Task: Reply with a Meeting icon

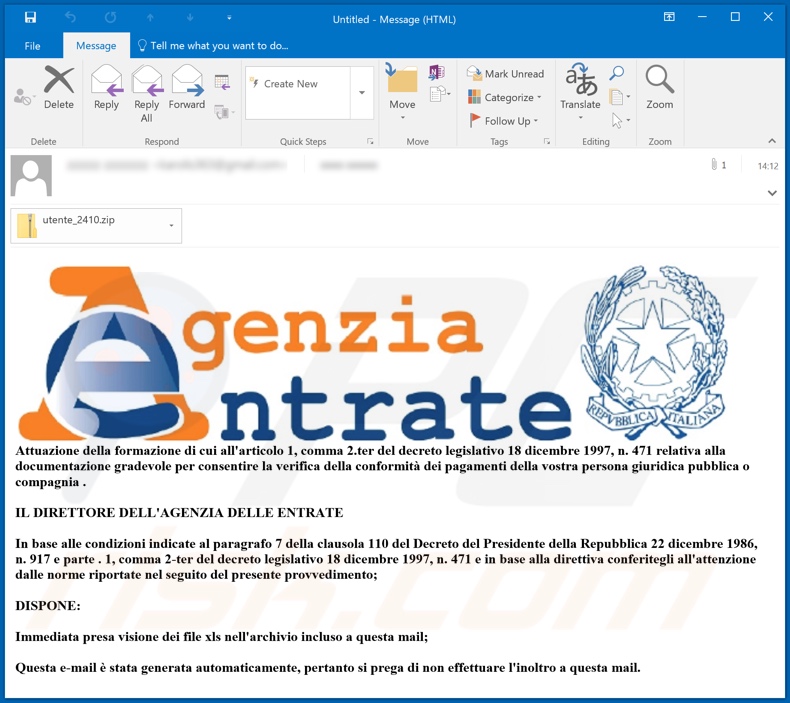Action: pos(222,82)
